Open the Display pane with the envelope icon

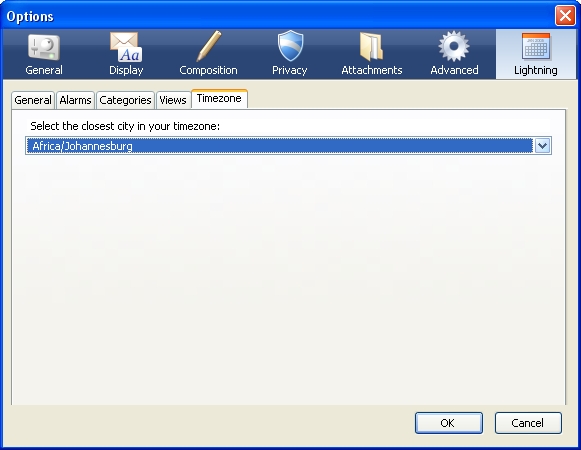126,47
